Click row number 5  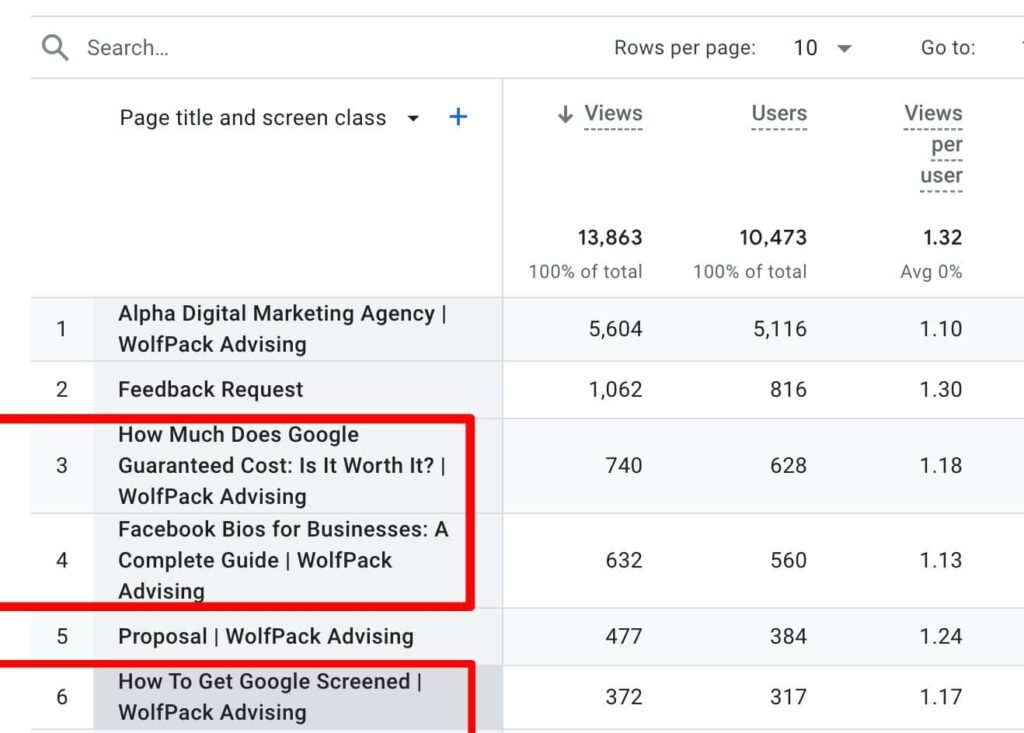pos(61,636)
